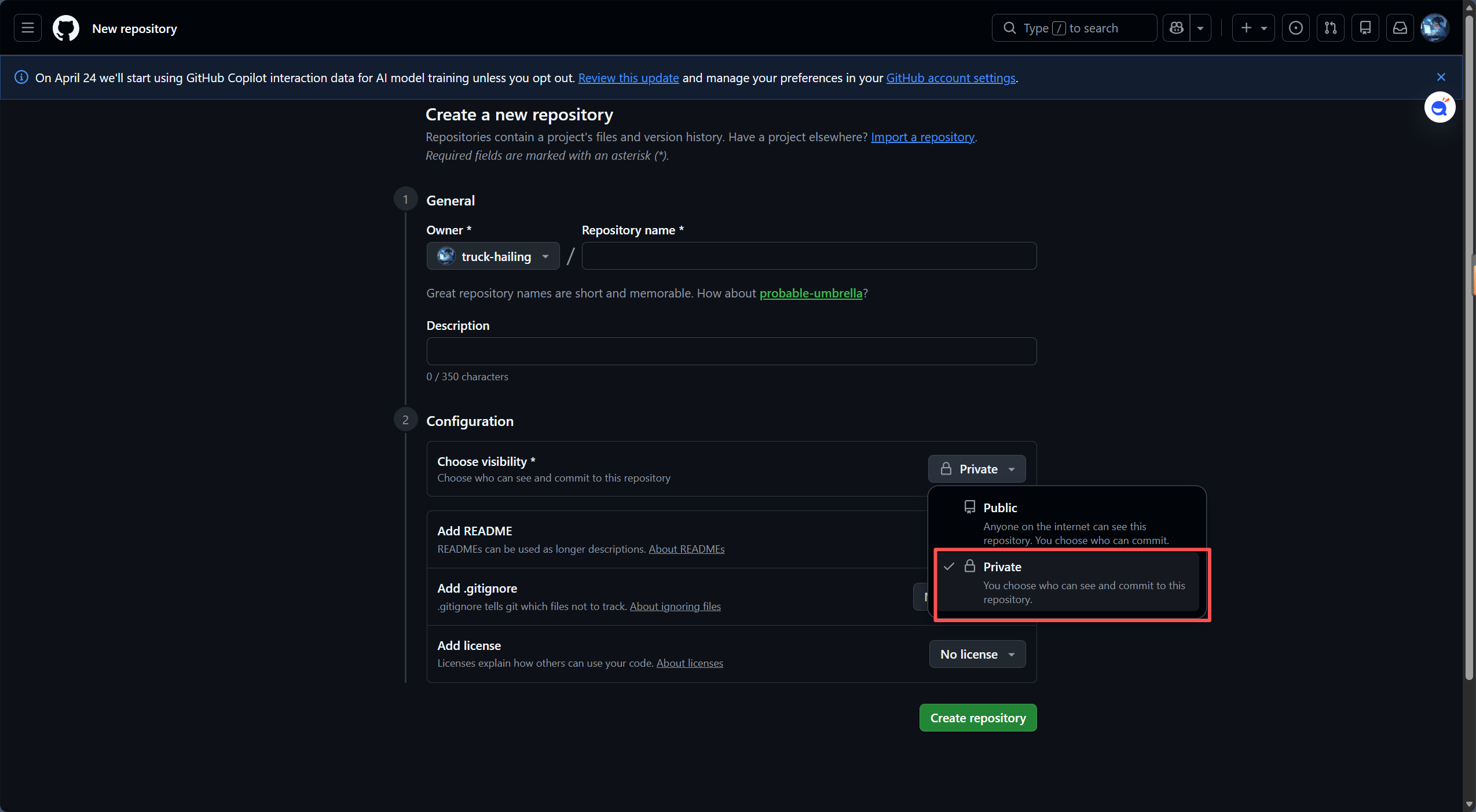
Task: Click the Create repository button
Action: coord(977,718)
